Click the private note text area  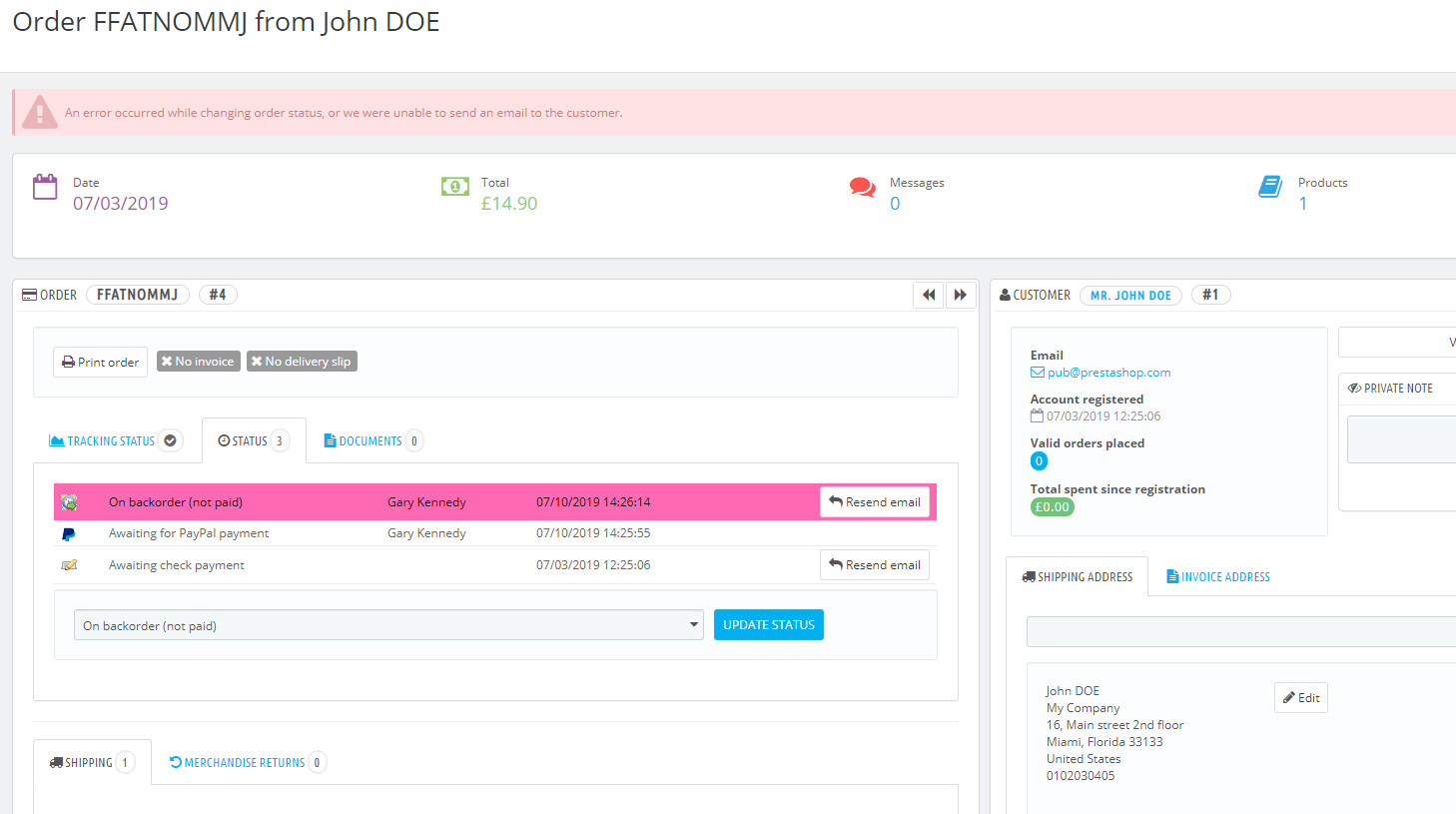pyautogui.click(x=1401, y=439)
